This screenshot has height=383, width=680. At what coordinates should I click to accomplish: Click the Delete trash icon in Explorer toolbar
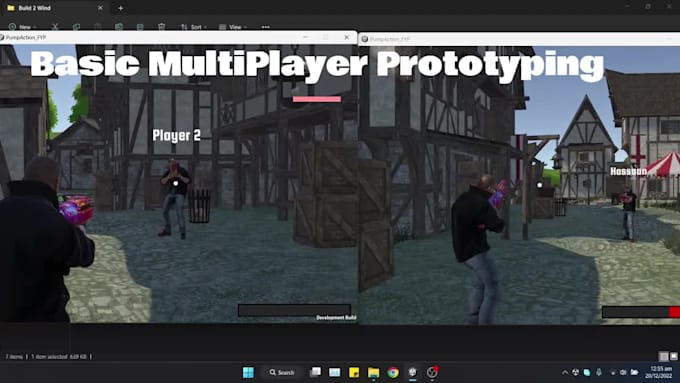[x=161, y=27]
